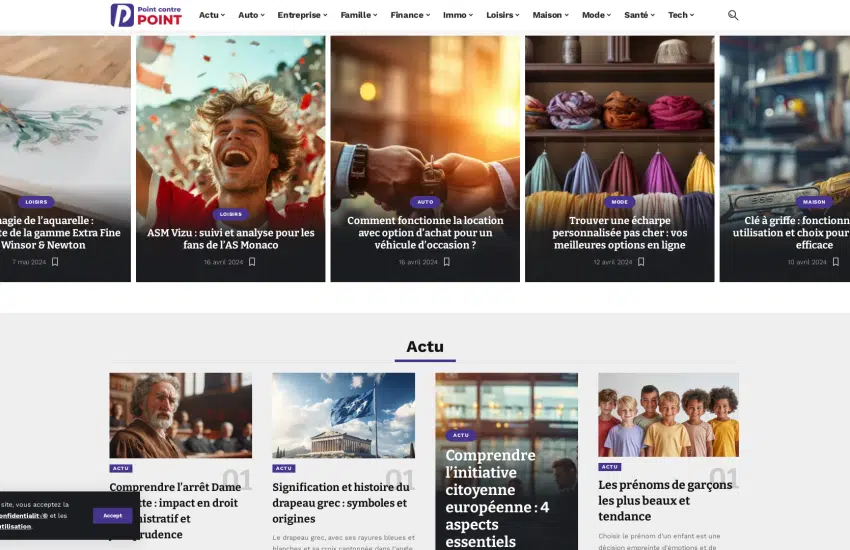Click the Maison tag on Clé à griffe card
The image size is (850, 550).
[814, 202]
